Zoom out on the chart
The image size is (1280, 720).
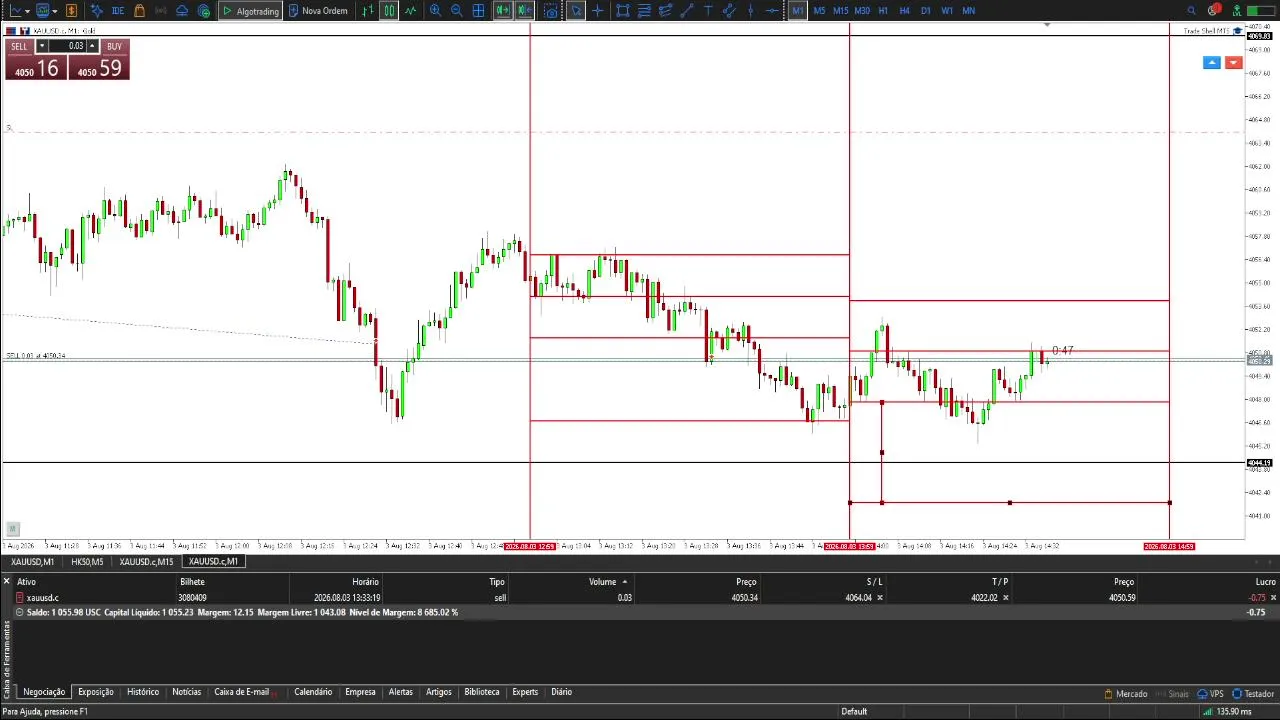tap(457, 10)
